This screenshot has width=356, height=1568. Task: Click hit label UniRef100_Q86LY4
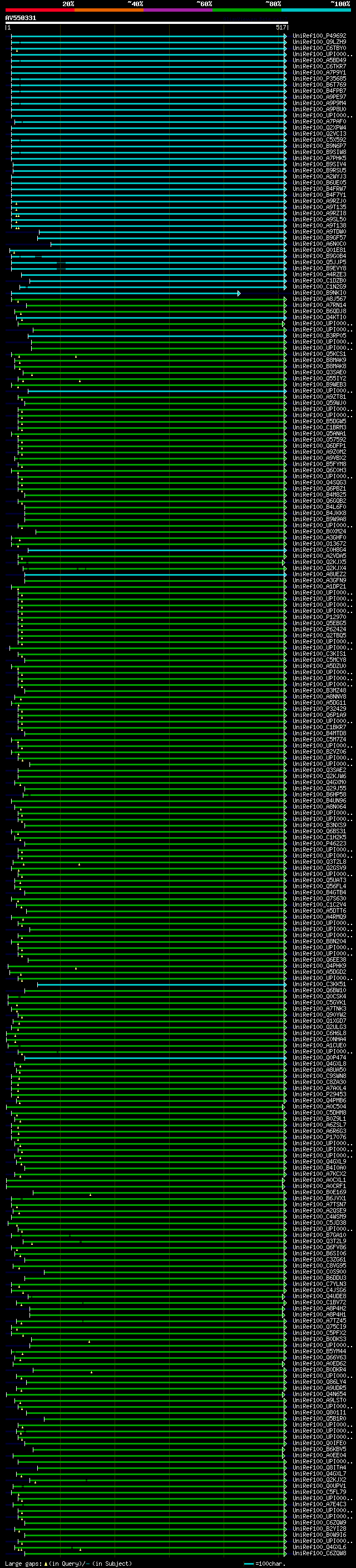319,1382
